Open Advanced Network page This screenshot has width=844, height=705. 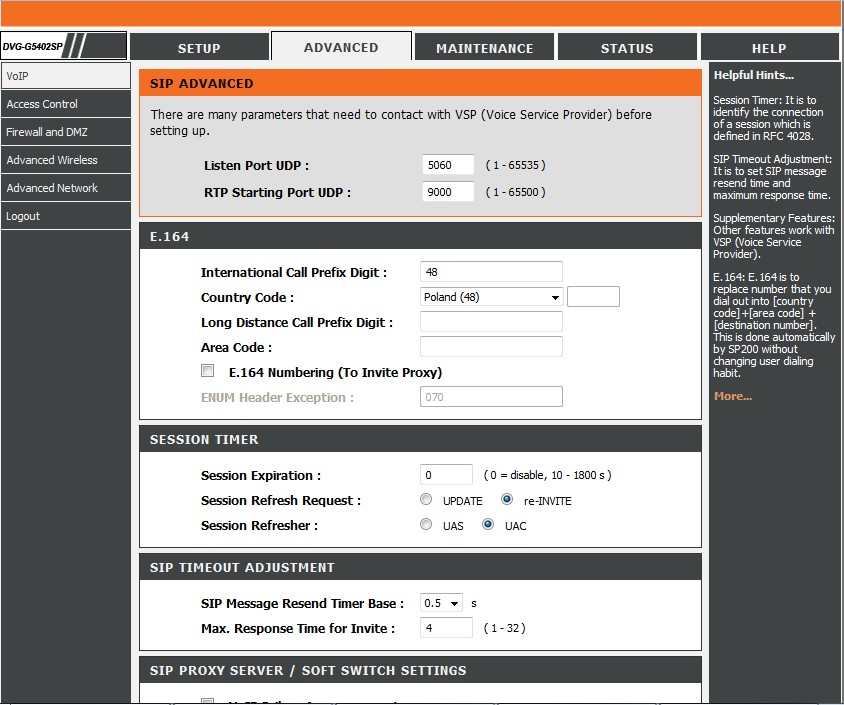66,188
